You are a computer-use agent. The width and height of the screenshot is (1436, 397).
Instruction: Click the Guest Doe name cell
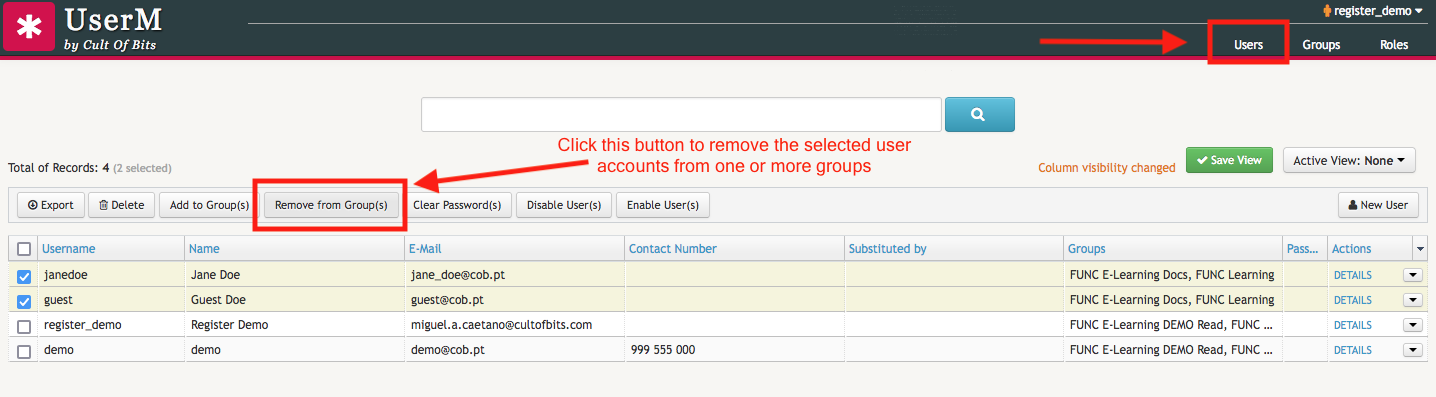coord(218,300)
